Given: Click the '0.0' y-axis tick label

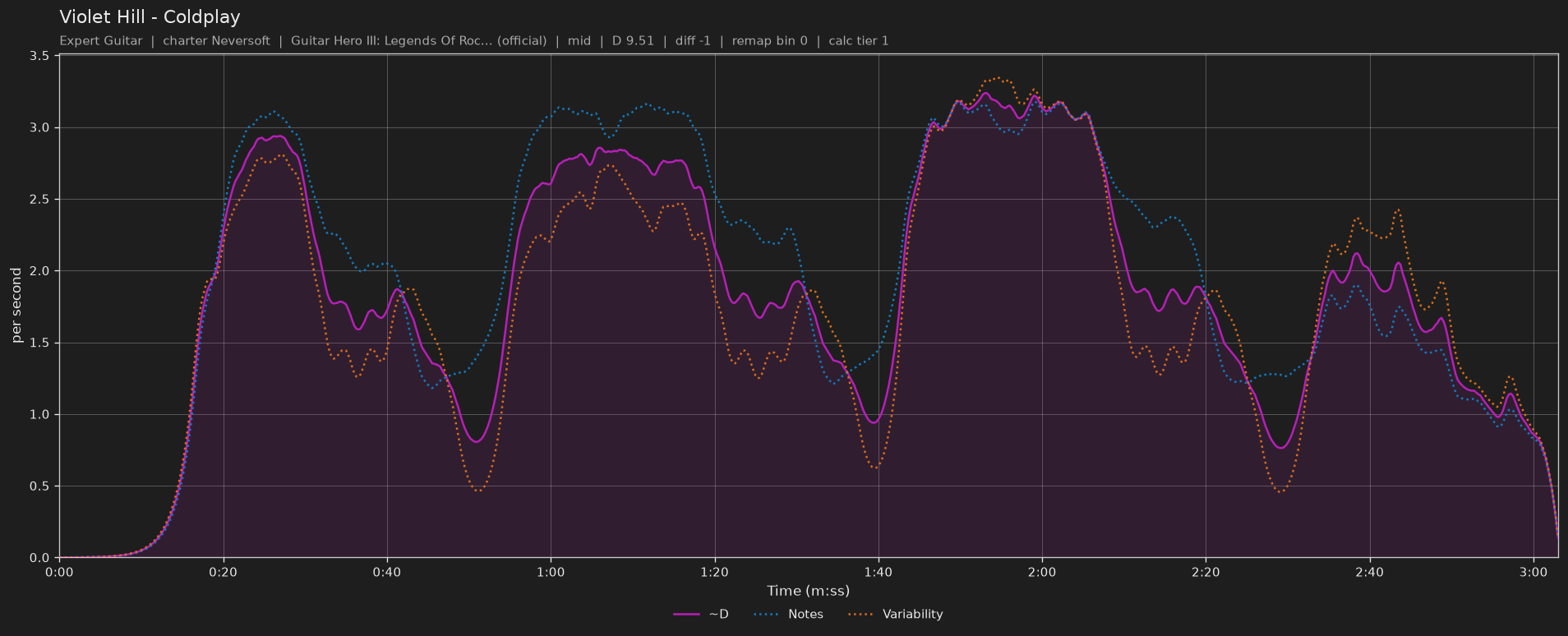Looking at the screenshot, I should click(x=39, y=558).
